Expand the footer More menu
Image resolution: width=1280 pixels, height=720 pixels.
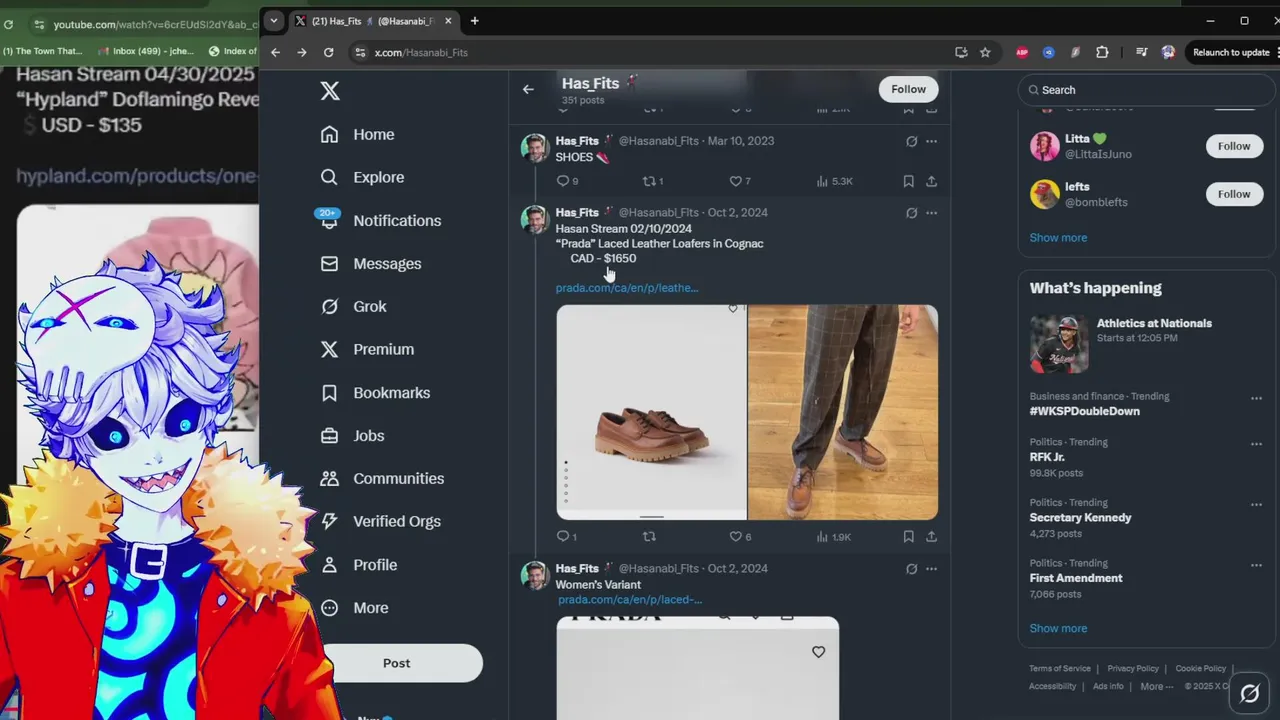click(x=1157, y=687)
